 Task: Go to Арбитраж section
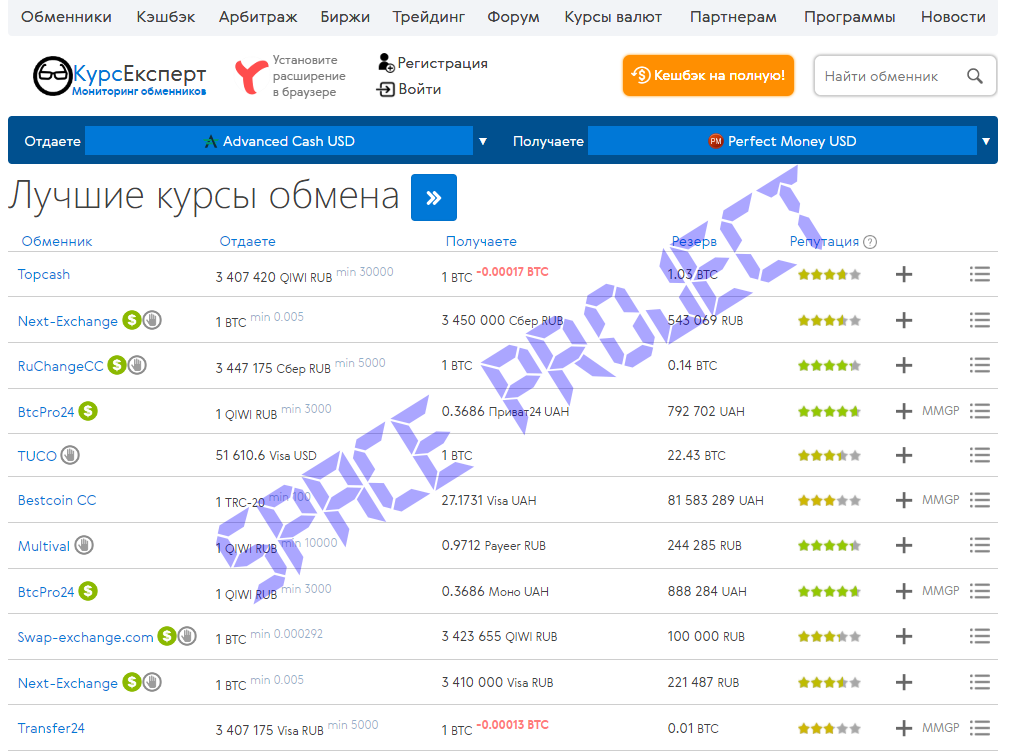click(x=258, y=17)
